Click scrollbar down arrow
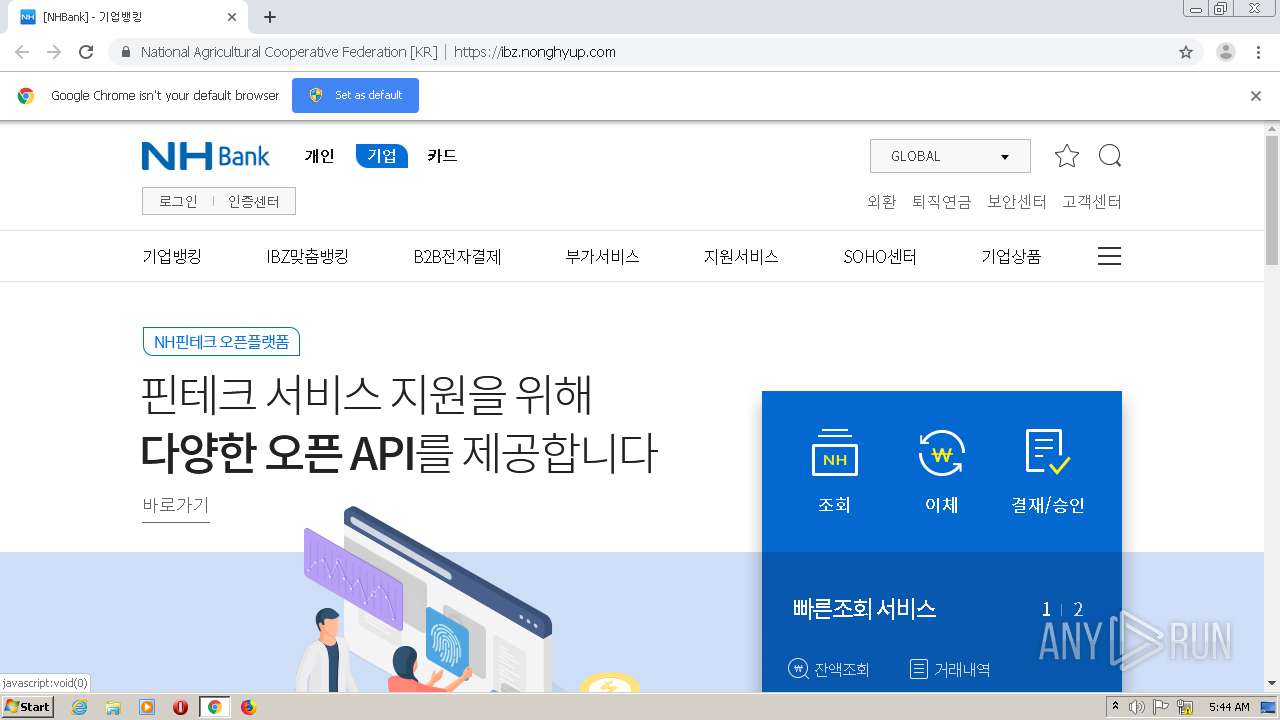The width and height of the screenshot is (1280, 720). tap(1272, 684)
